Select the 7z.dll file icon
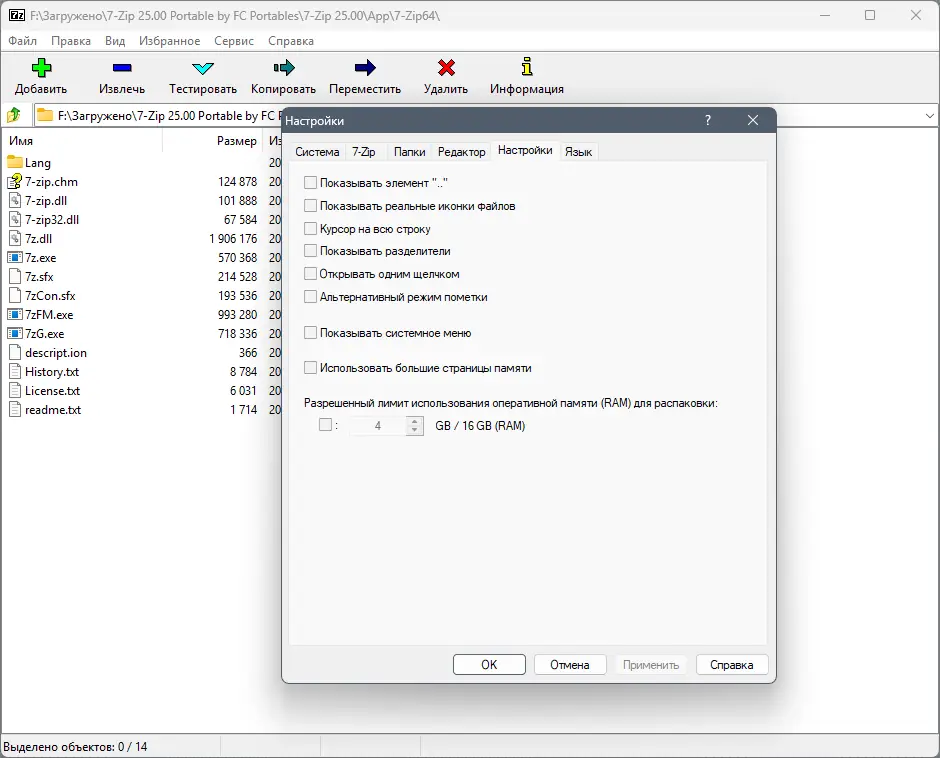 tap(15, 238)
